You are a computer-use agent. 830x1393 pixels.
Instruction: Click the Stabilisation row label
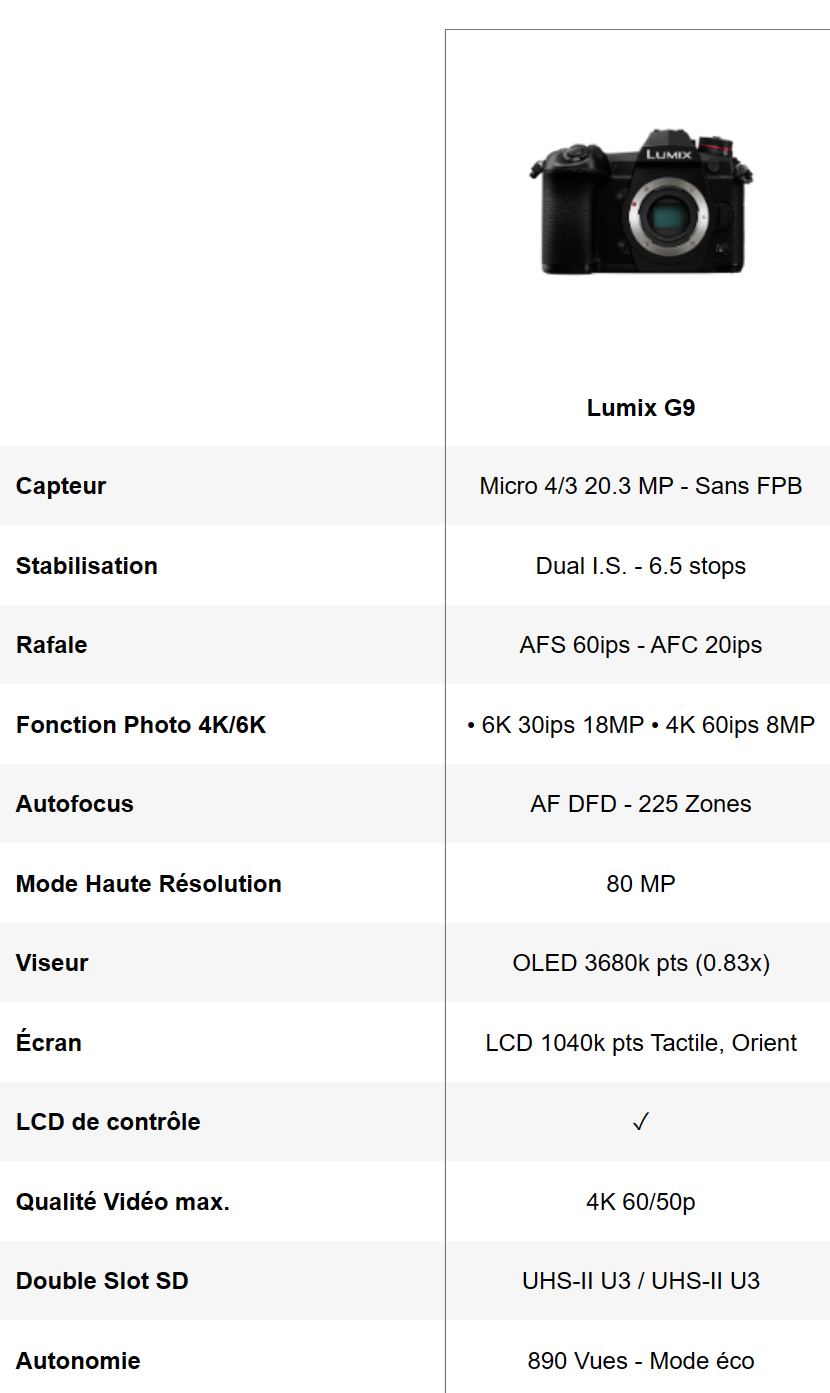pos(87,566)
